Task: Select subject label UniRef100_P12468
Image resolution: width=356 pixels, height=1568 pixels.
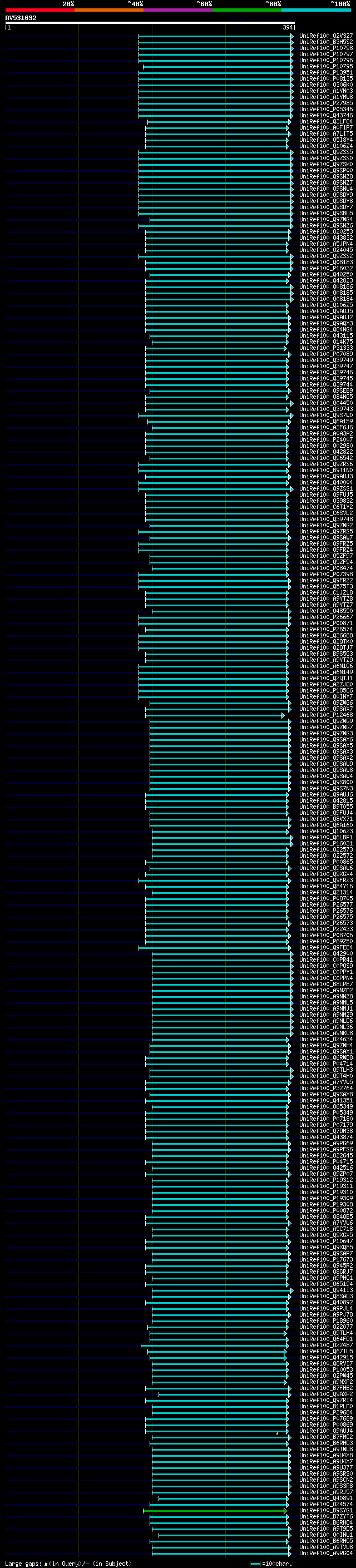Action: click(326, 715)
